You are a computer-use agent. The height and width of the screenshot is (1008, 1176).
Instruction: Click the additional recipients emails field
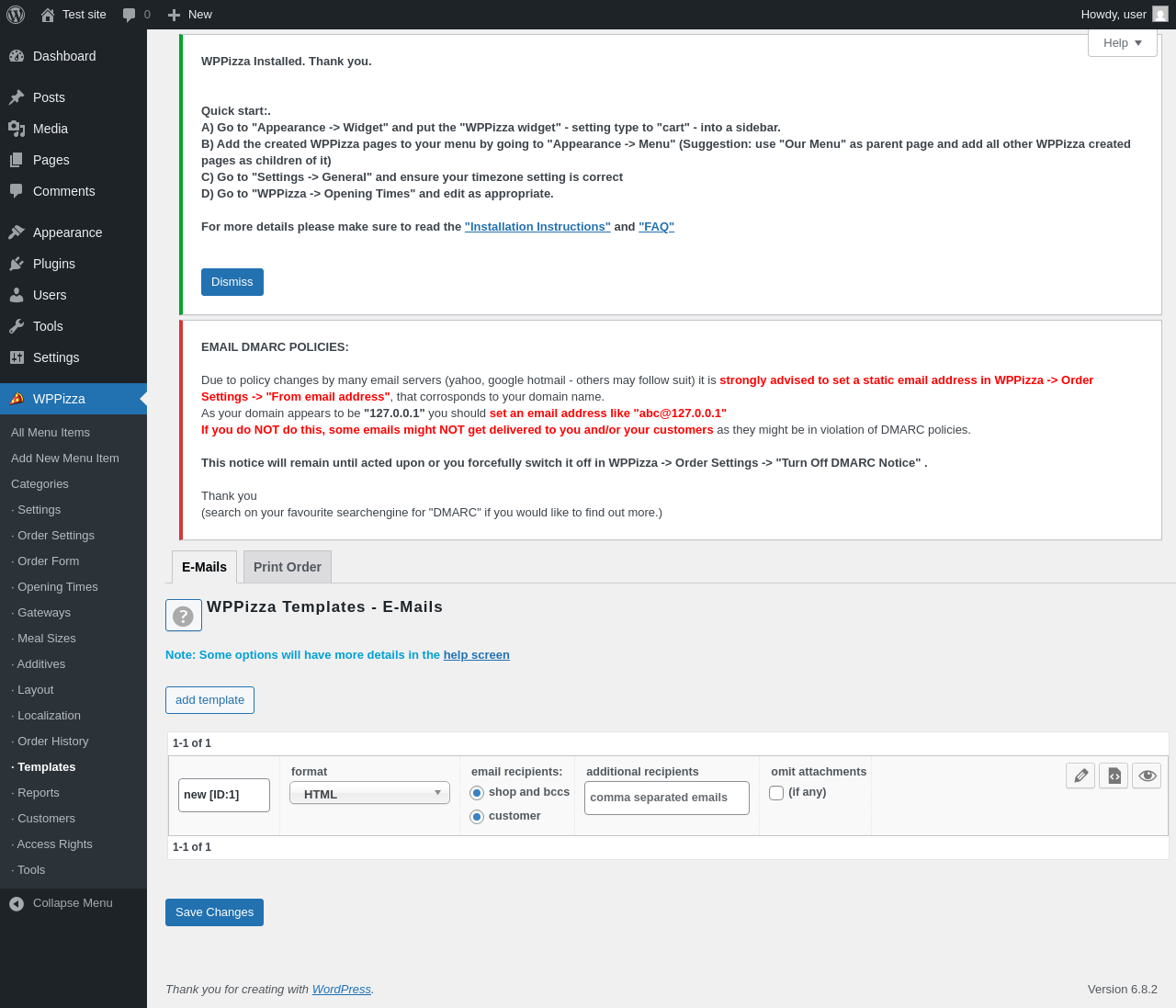[667, 798]
